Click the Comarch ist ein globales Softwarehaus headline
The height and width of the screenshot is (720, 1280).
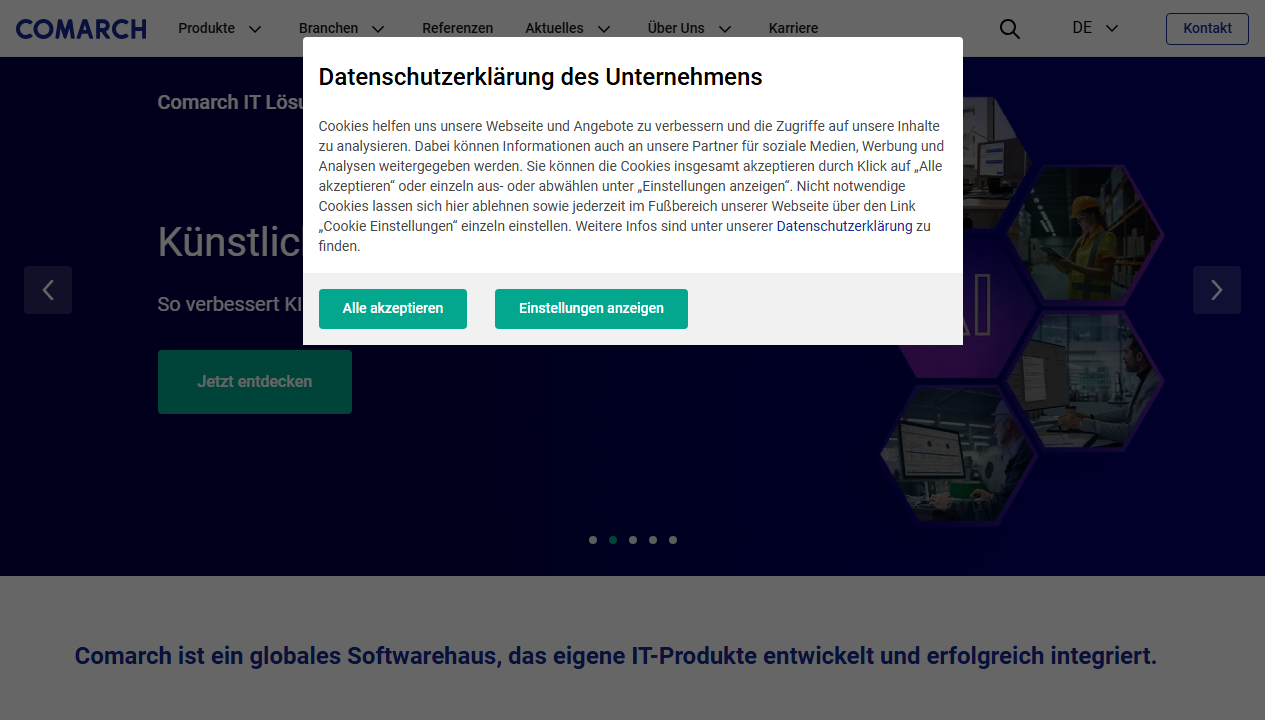tap(616, 657)
